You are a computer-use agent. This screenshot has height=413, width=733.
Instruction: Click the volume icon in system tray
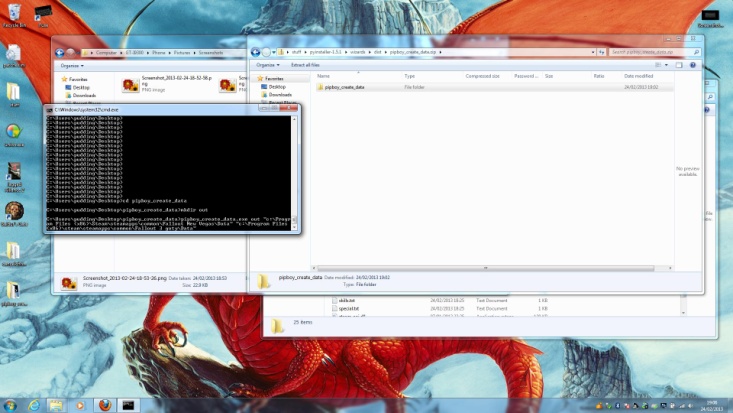(691, 406)
